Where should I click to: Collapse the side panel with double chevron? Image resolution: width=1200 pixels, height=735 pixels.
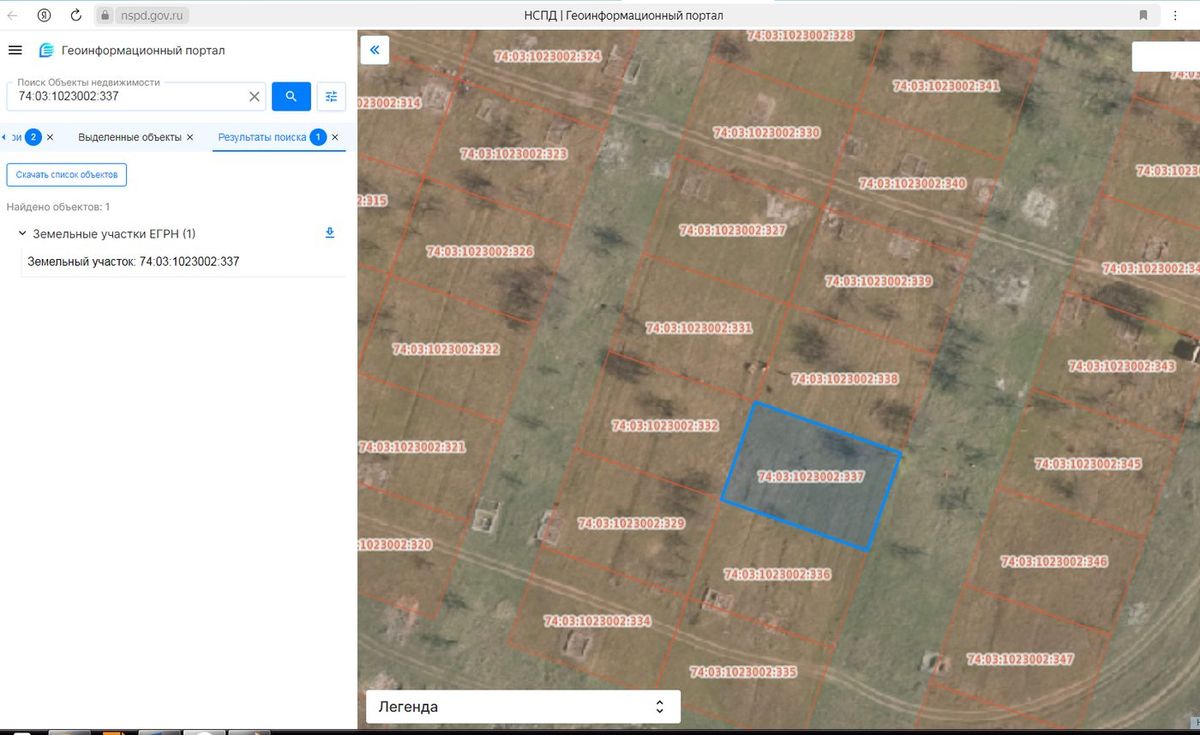pyautogui.click(x=374, y=50)
